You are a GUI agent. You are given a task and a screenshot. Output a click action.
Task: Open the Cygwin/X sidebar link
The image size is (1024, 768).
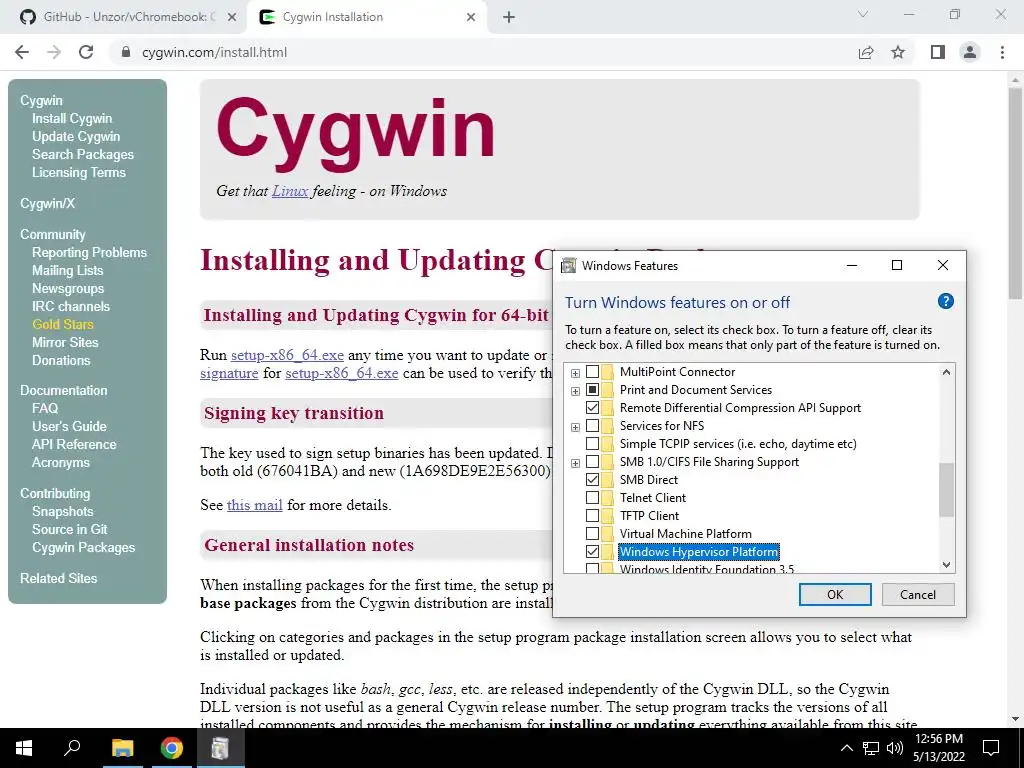click(x=48, y=203)
